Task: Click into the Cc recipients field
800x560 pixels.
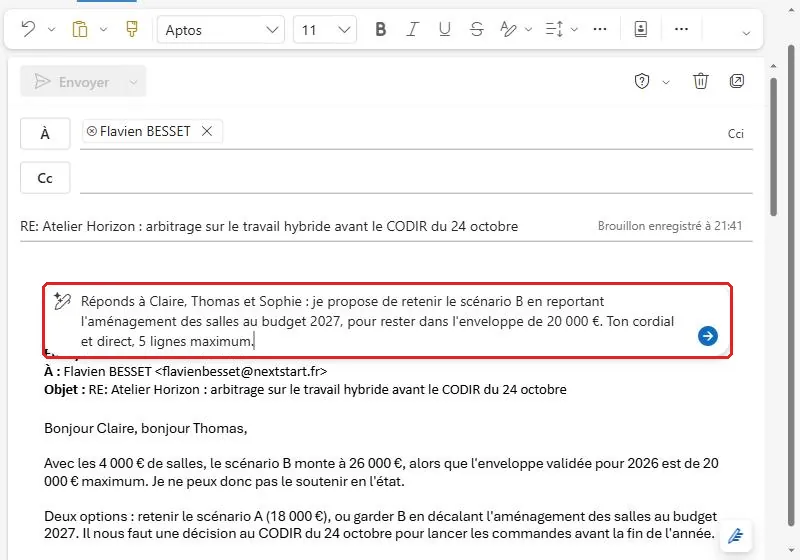Action: 416,178
